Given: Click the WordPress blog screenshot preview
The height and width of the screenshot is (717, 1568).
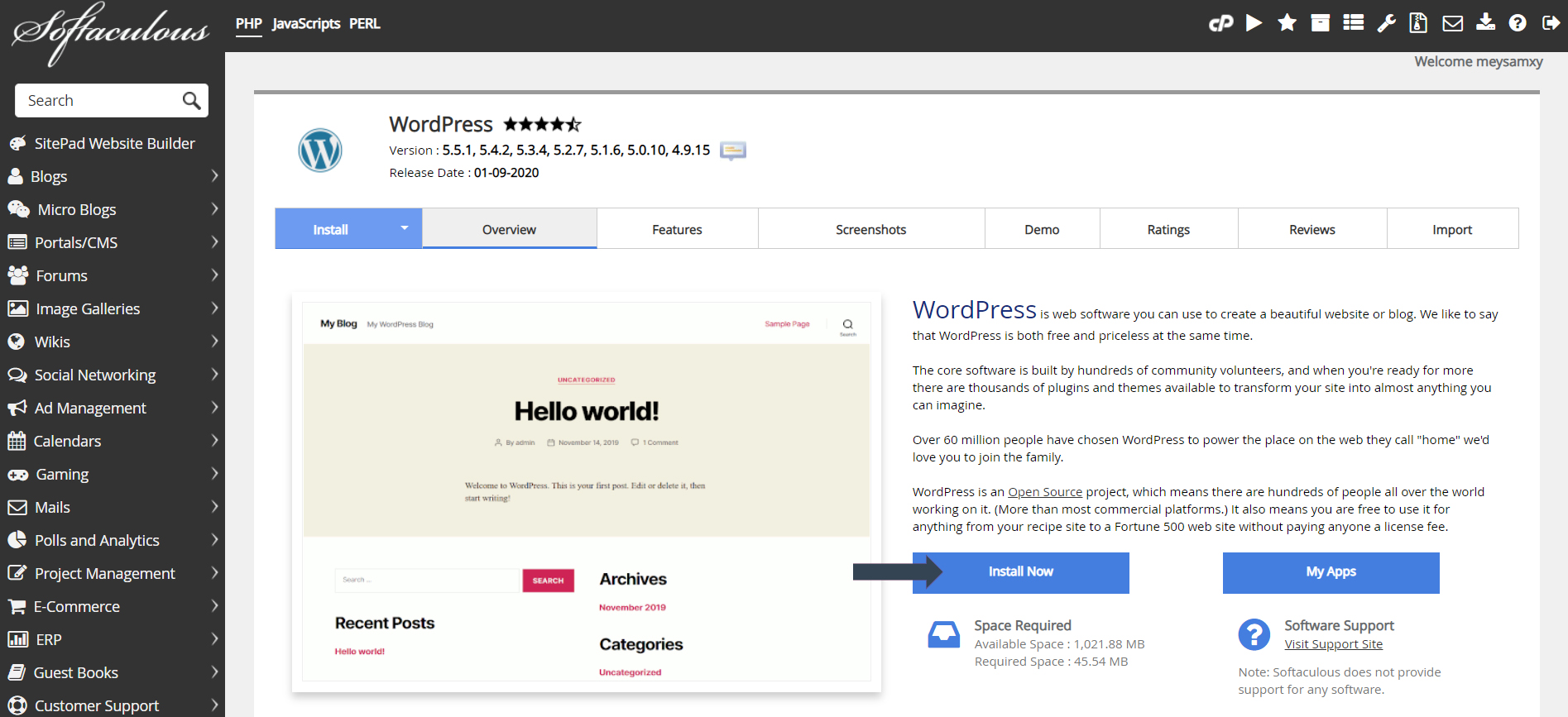Looking at the screenshot, I should pos(587,492).
